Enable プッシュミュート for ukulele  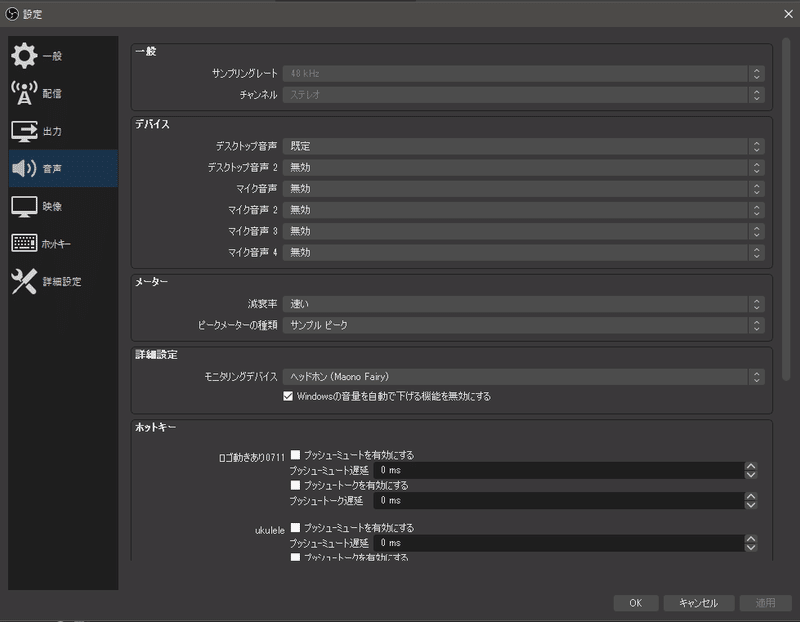click(x=295, y=527)
